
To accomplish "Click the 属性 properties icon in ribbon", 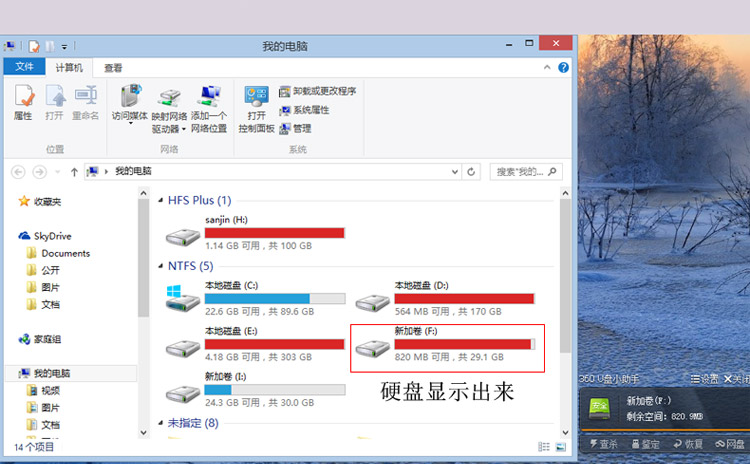I will (x=23, y=102).
